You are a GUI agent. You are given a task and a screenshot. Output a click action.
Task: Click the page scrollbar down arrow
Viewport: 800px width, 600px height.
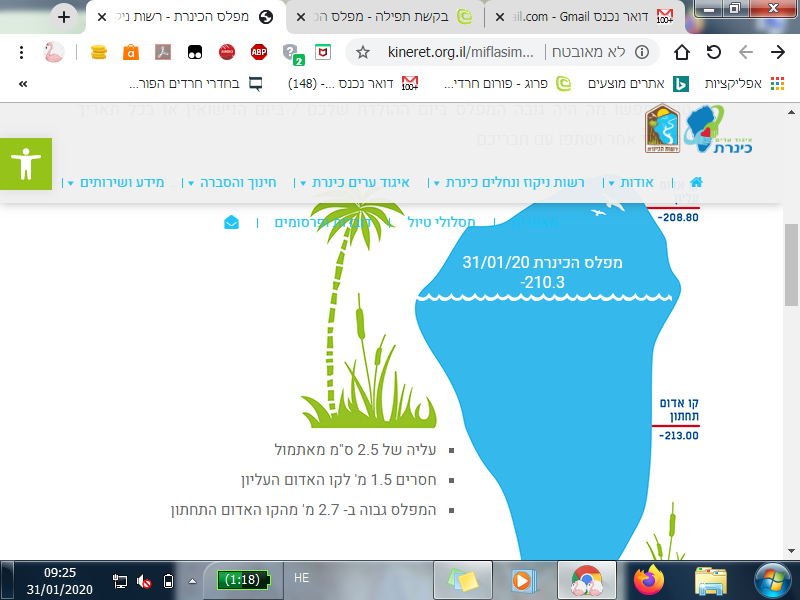[791, 551]
